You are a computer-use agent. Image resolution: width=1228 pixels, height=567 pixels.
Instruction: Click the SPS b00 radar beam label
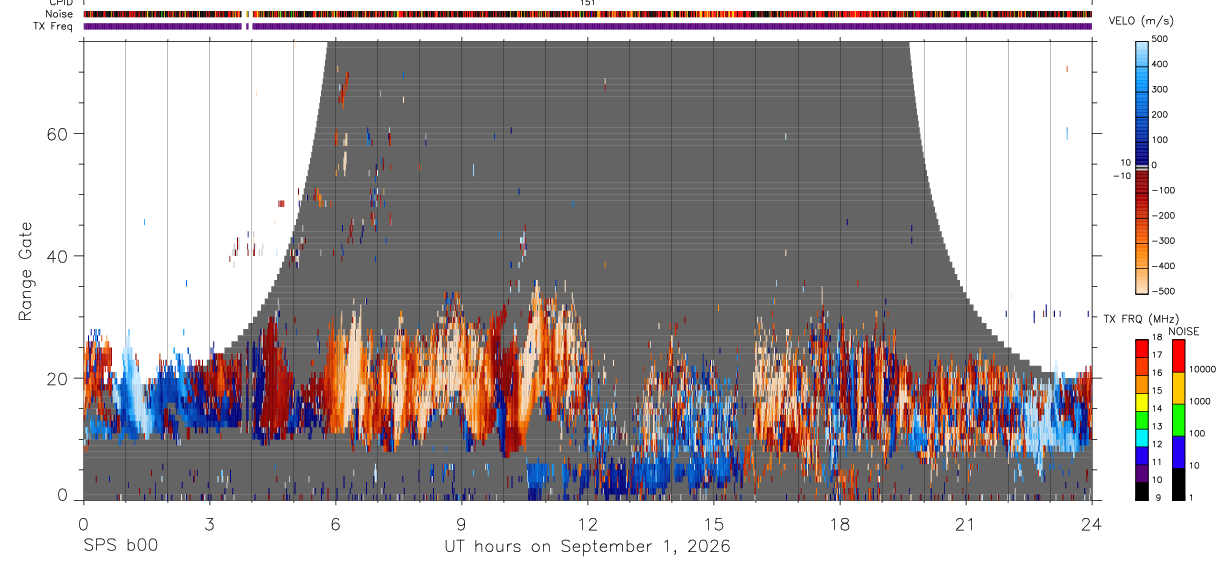click(x=120, y=546)
